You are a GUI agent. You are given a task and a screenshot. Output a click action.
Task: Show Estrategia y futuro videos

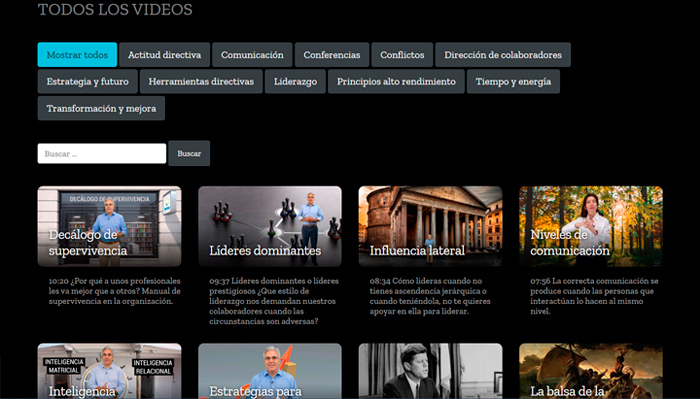click(88, 82)
